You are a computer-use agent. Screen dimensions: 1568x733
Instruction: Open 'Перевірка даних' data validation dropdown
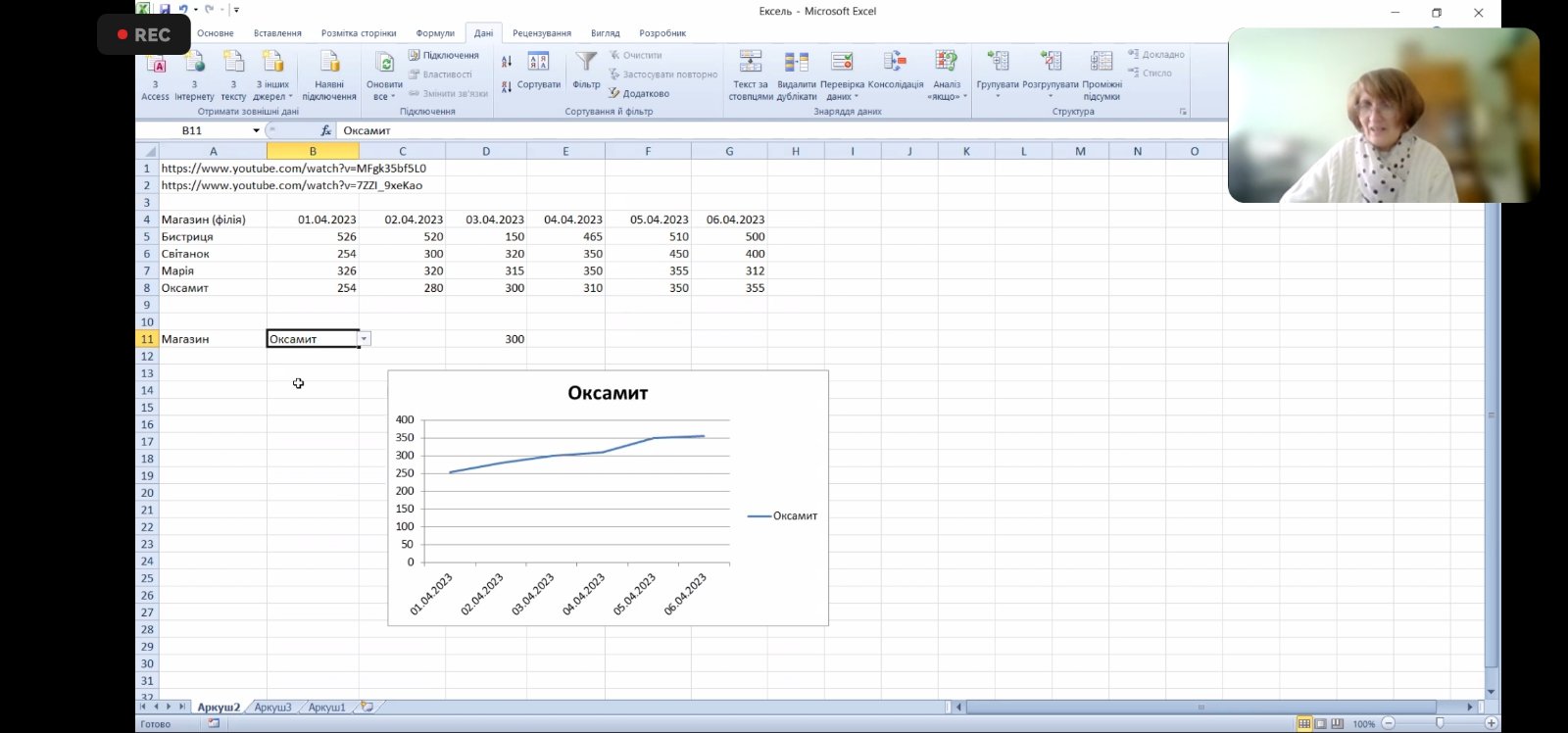tap(842, 76)
